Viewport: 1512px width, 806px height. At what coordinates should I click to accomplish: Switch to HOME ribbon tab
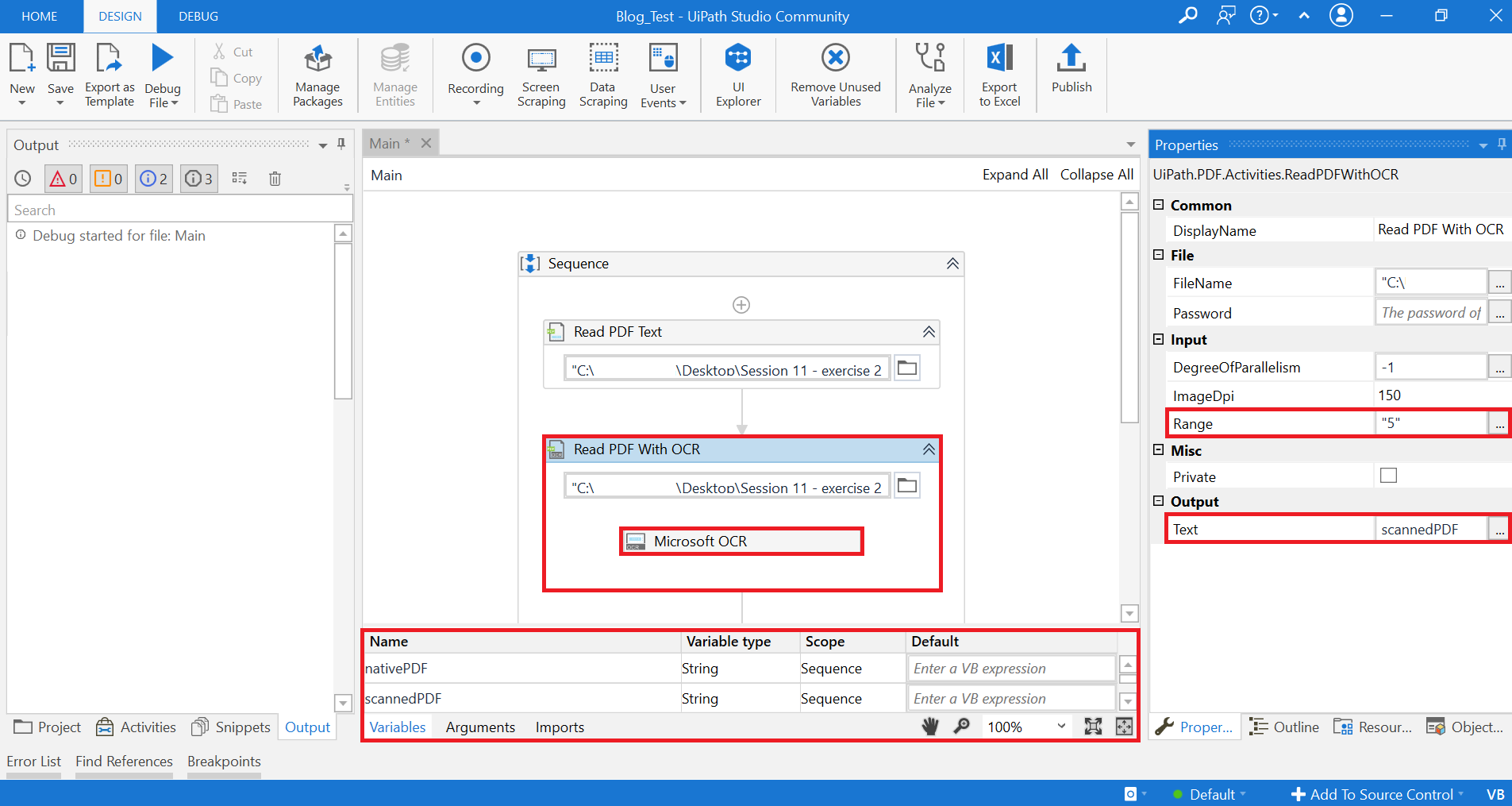pos(40,16)
